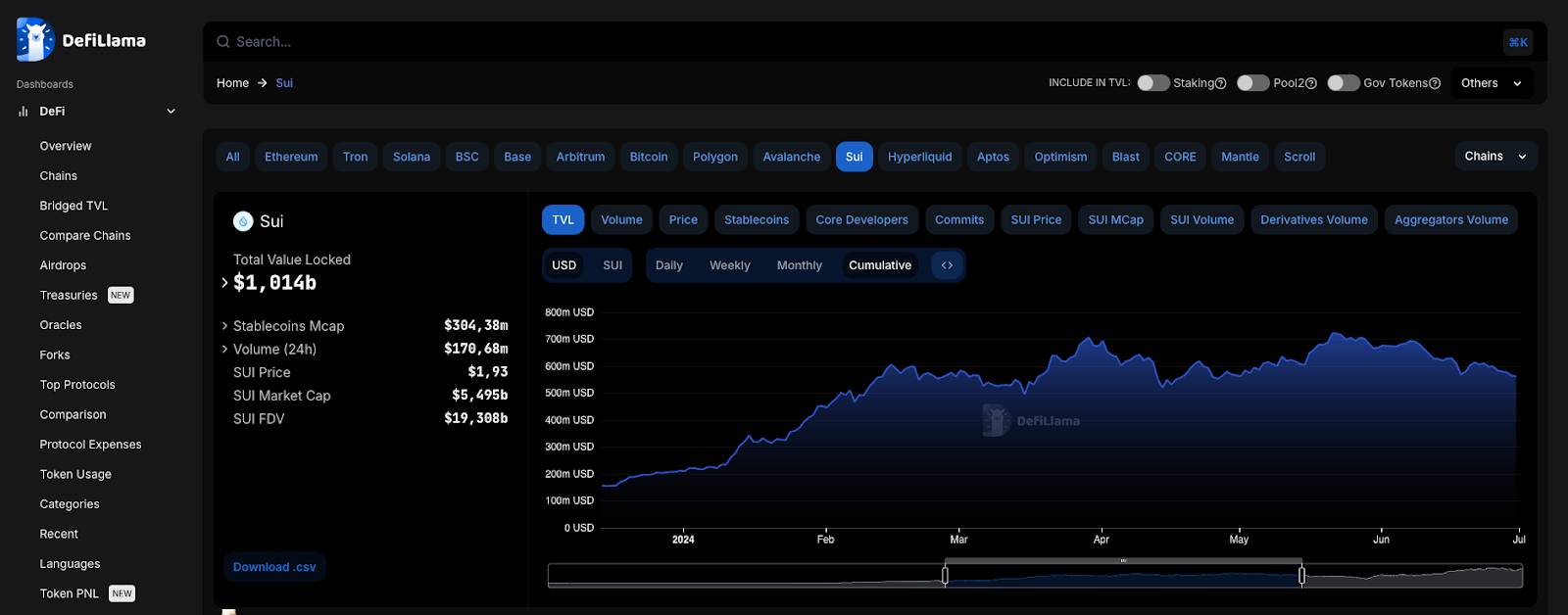Screen dimensions: 1568x615
Task: Collapse the DeFi sidebar section
Action: click(x=171, y=112)
